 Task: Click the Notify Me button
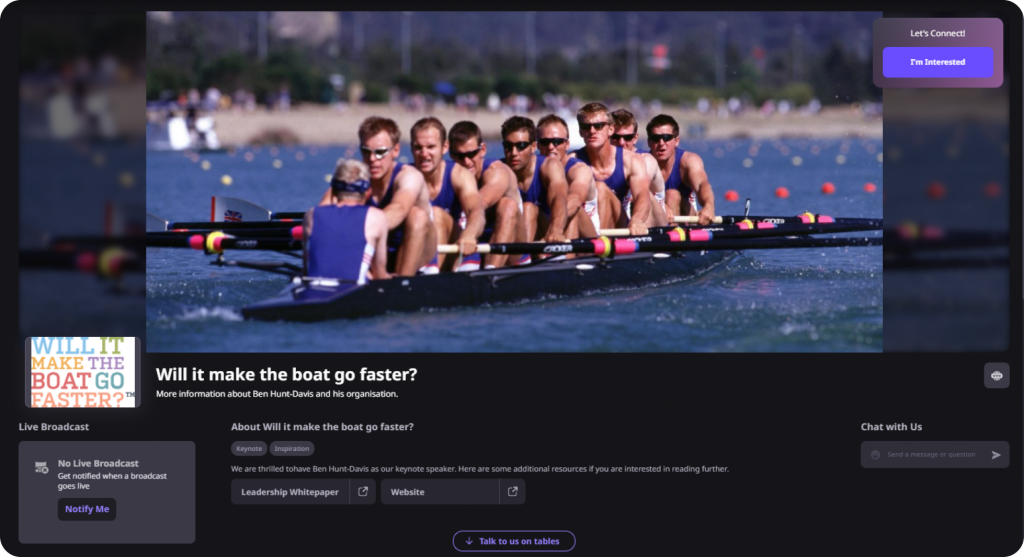(87, 509)
